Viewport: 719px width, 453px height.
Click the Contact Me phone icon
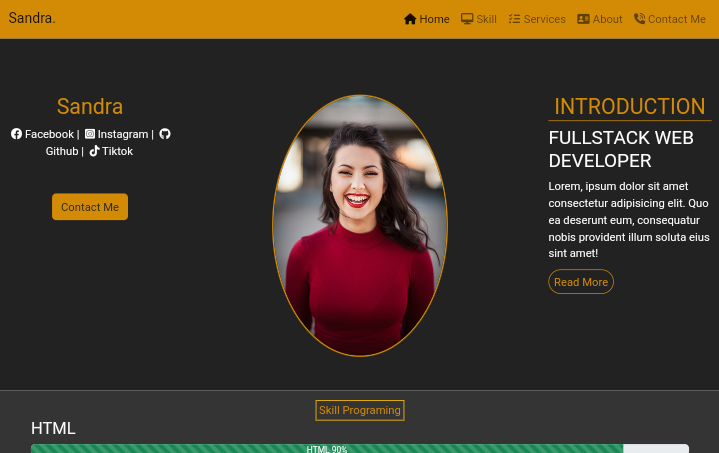pos(639,19)
